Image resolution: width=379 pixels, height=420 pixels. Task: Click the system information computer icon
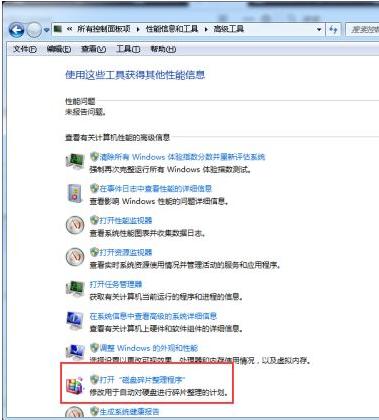(x=74, y=321)
